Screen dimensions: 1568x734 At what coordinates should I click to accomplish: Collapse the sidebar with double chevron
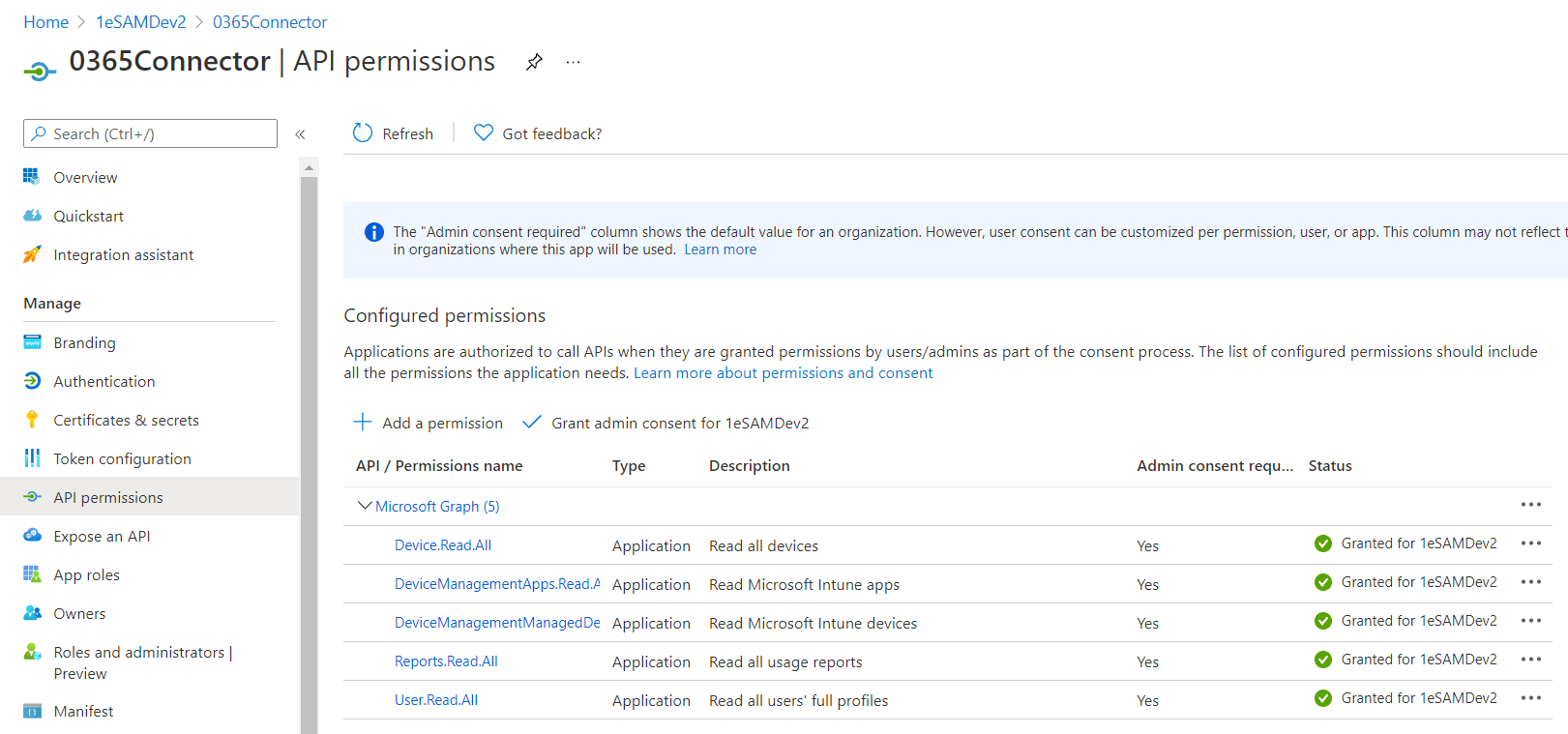pyautogui.click(x=300, y=134)
